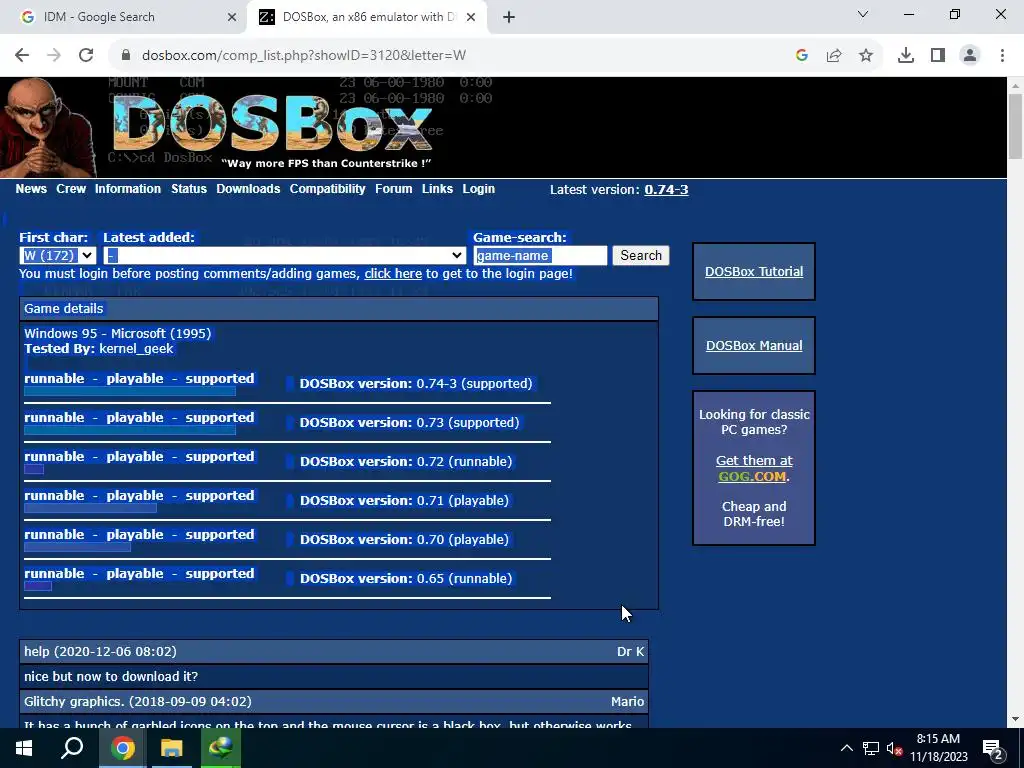1024x768 pixels.
Task: Focus the game-name search field
Action: [x=541, y=255]
